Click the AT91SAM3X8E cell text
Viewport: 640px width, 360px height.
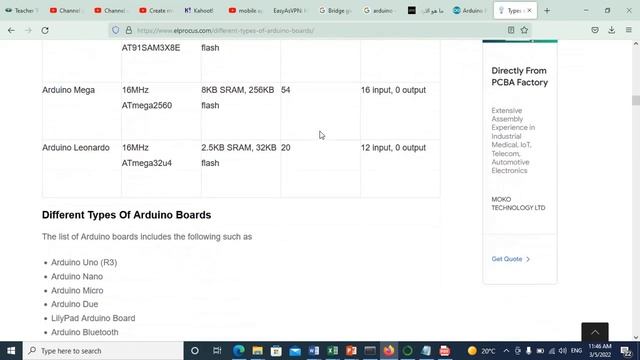point(151,48)
